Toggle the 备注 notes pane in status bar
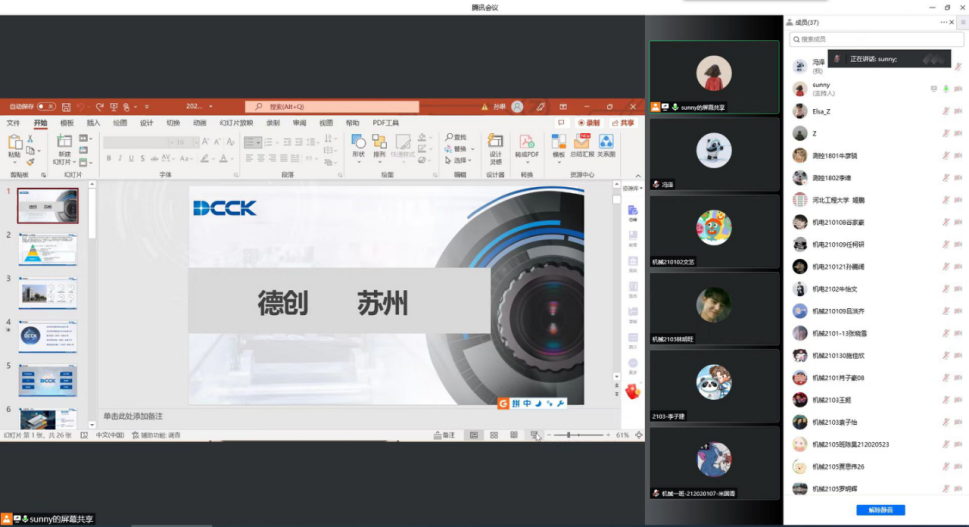 (444, 435)
